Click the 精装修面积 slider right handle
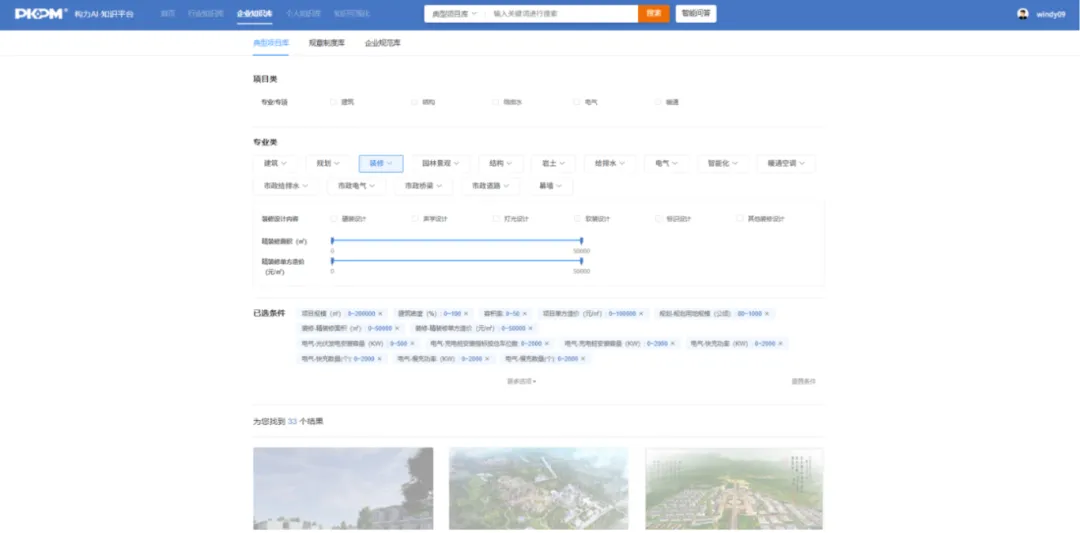 tap(581, 241)
